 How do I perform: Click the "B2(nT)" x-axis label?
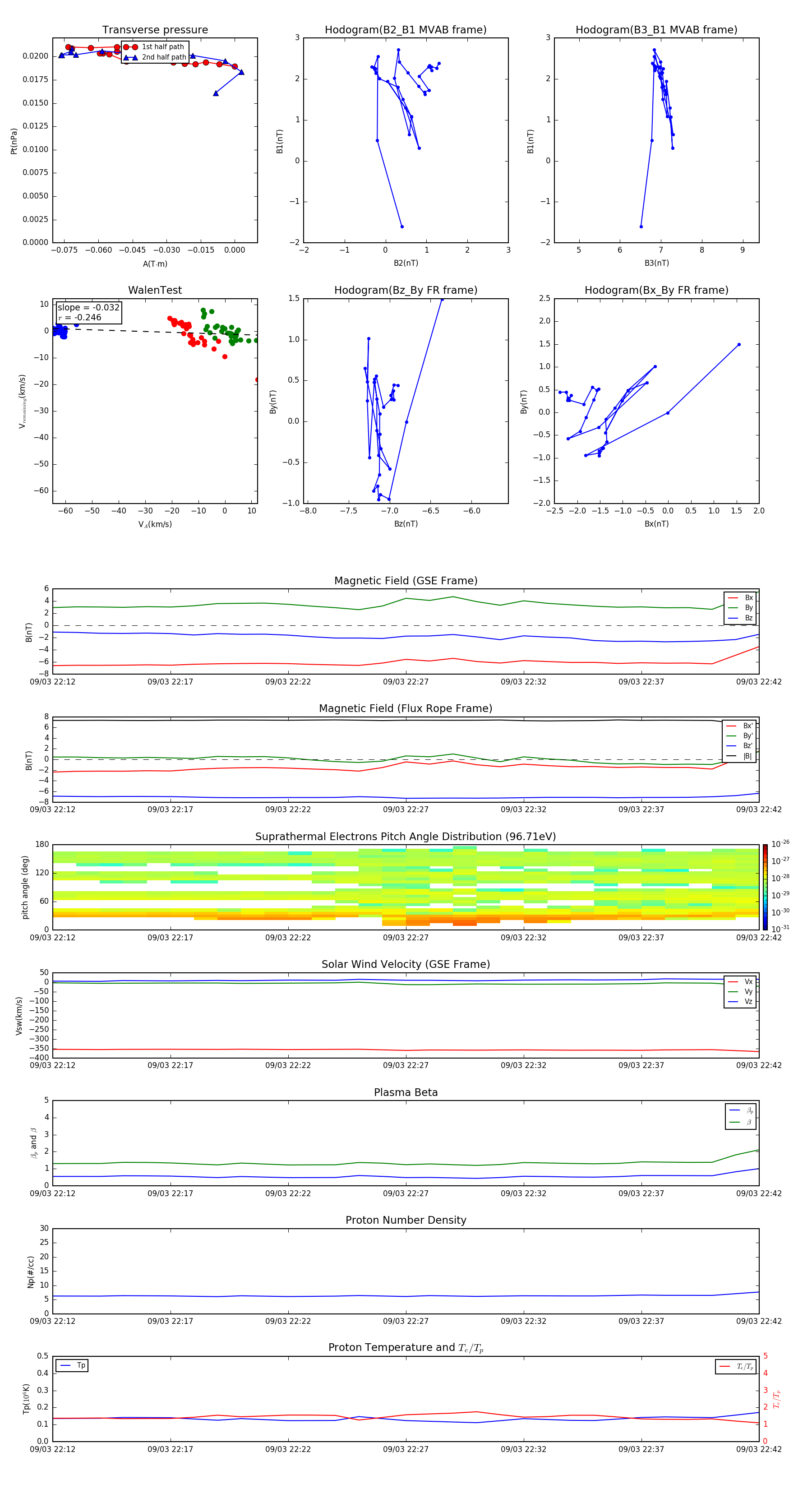coord(406,263)
